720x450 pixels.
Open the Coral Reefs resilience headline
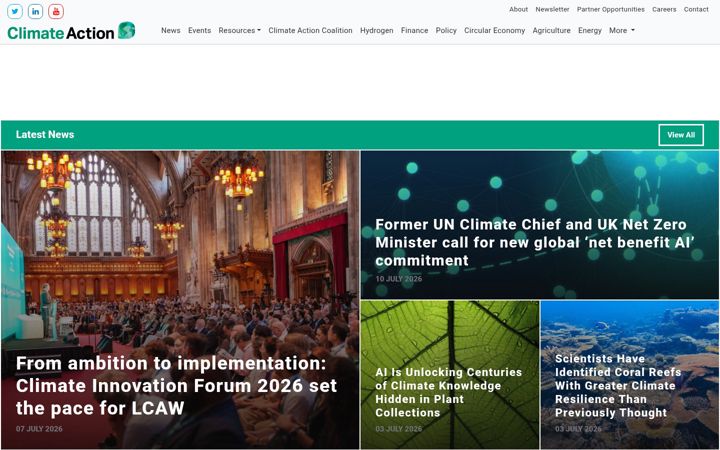coord(618,386)
